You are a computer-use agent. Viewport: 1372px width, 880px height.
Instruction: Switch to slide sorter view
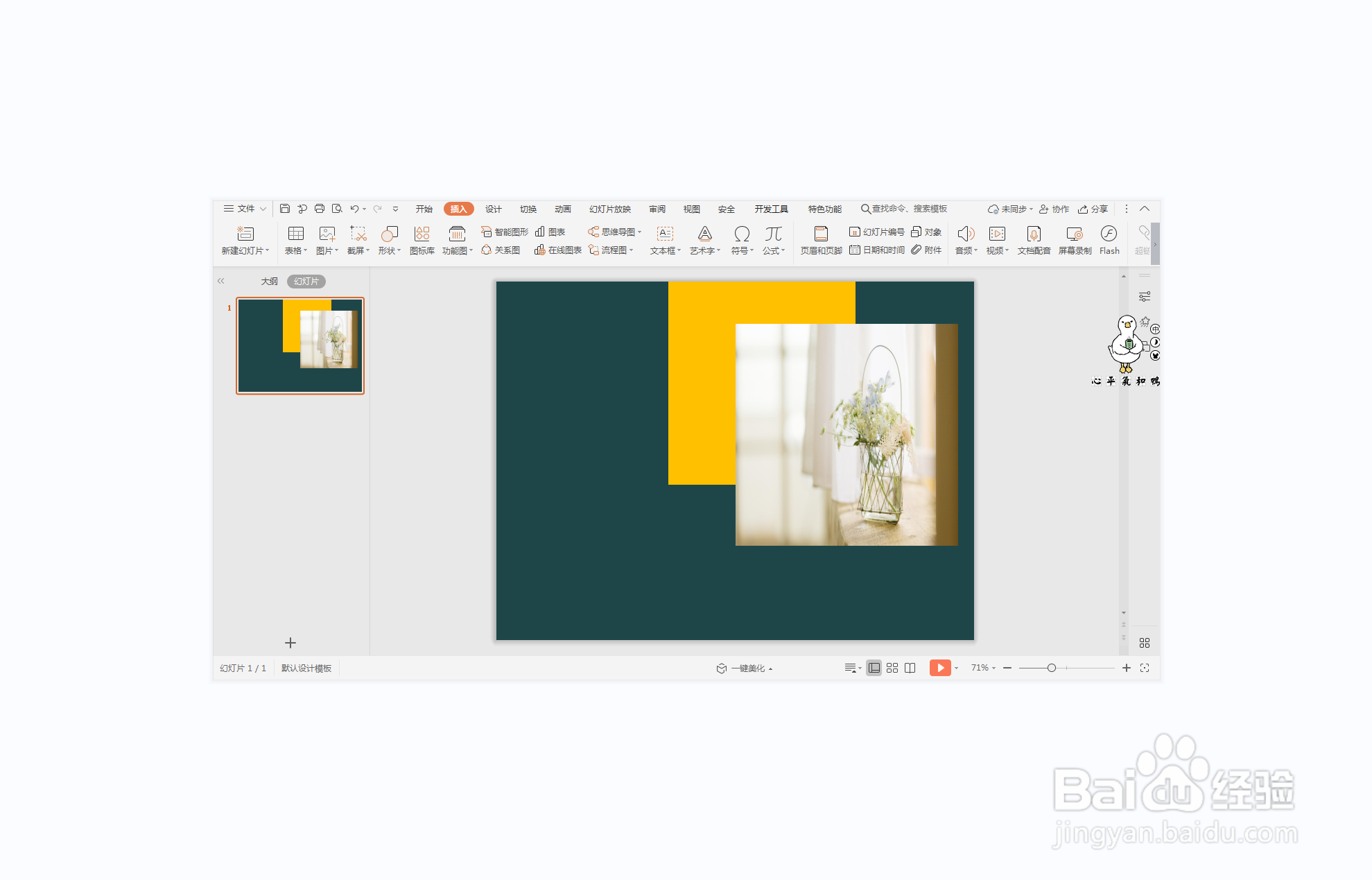pos(892,668)
